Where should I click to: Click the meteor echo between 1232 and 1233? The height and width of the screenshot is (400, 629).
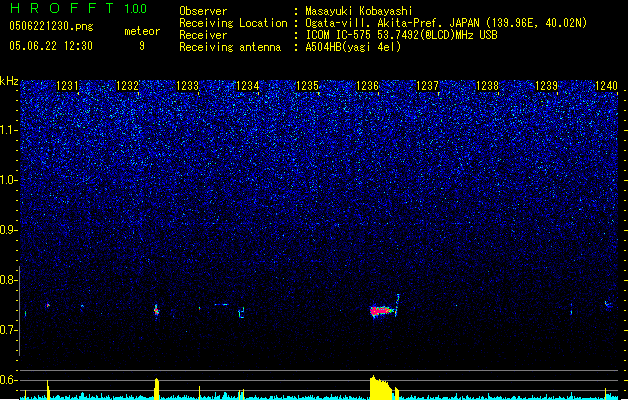pos(156,311)
